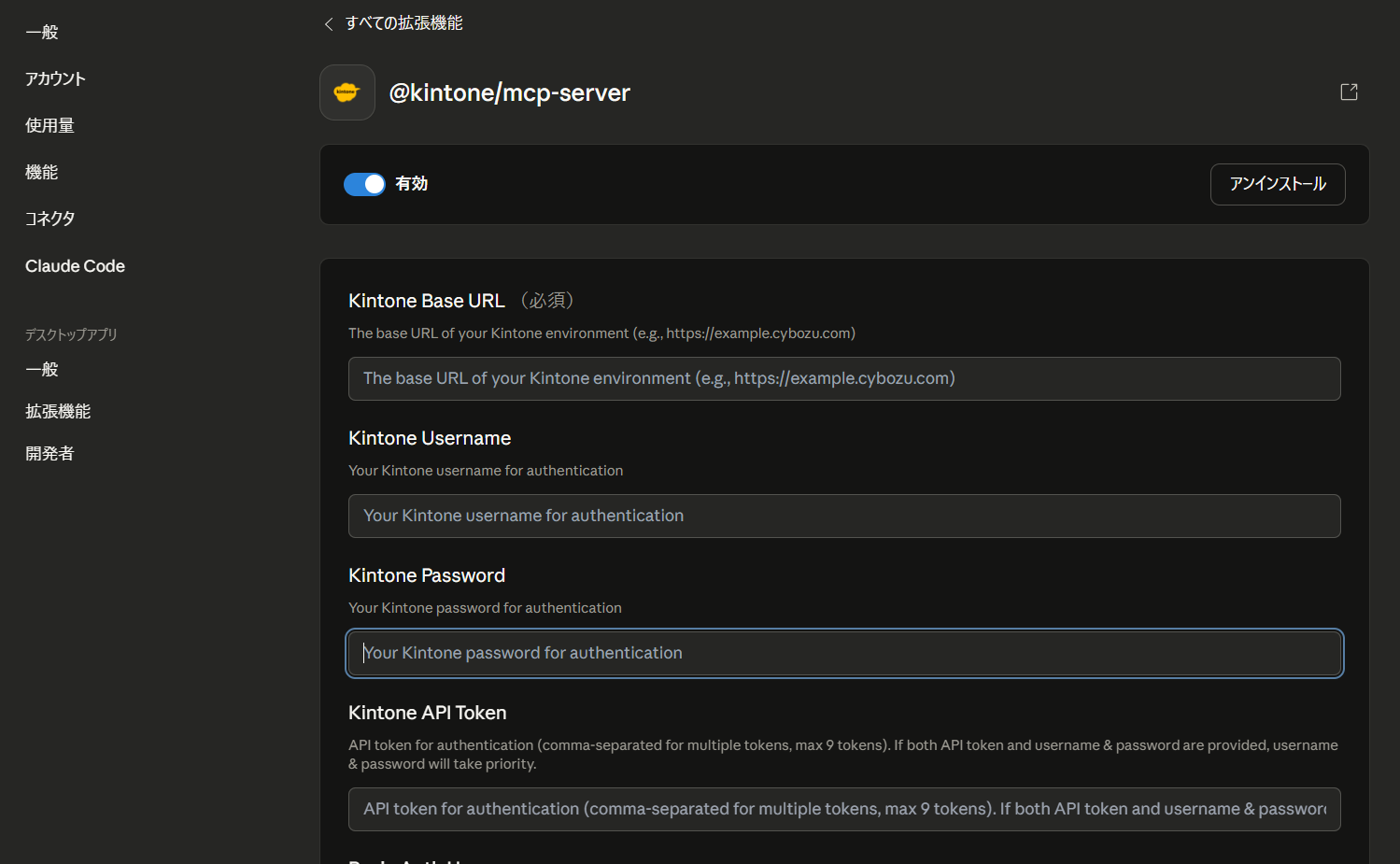Click the back chevron beside すべての拡張機能
1400x864 pixels.
coord(329,24)
